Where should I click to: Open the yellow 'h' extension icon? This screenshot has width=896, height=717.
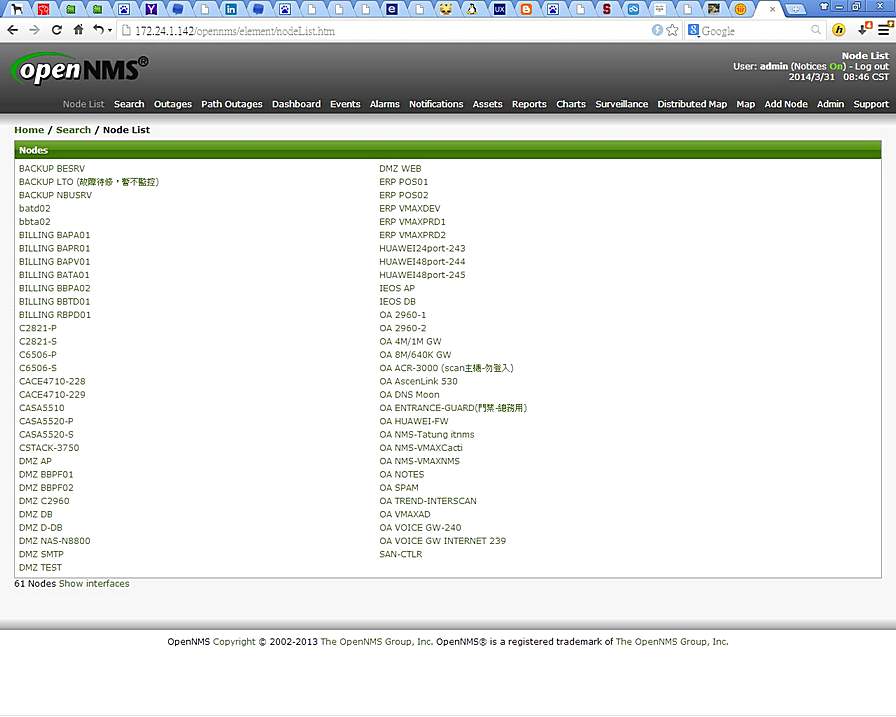[838, 30]
